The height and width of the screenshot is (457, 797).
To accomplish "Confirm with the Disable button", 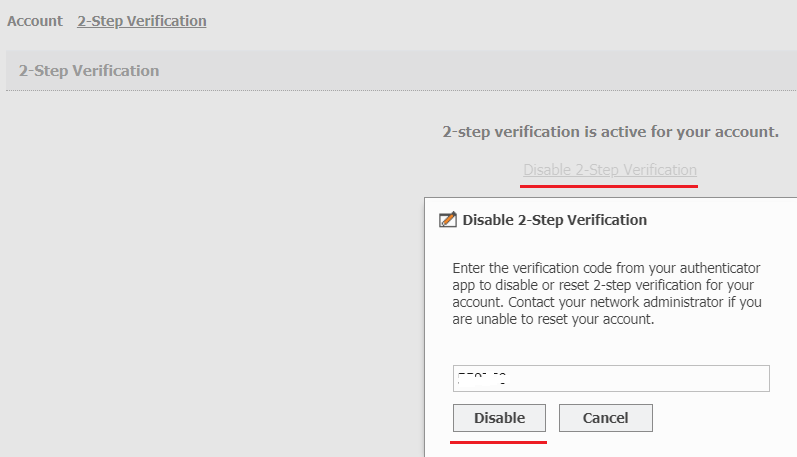I will point(499,418).
